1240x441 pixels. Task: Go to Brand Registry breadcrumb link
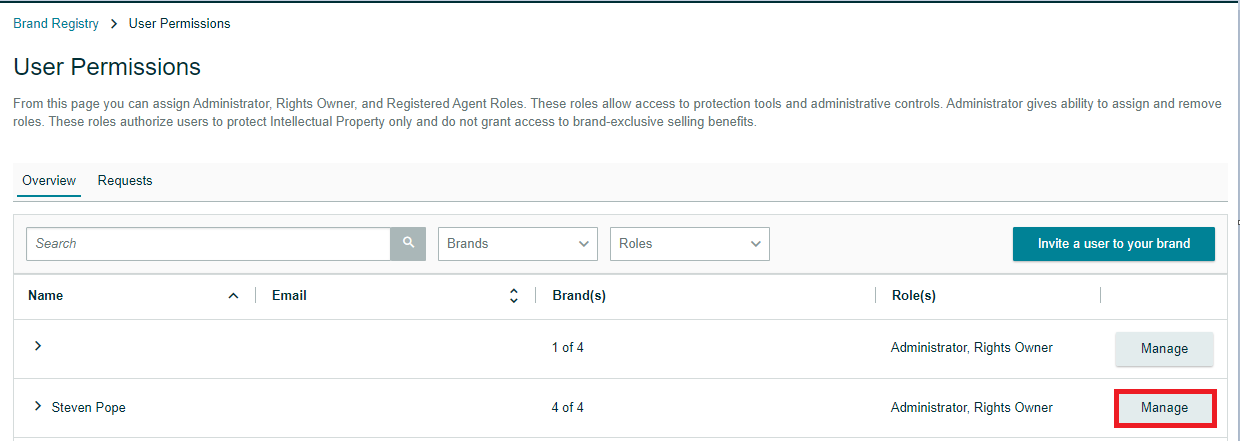pyautogui.click(x=56, y=24)
